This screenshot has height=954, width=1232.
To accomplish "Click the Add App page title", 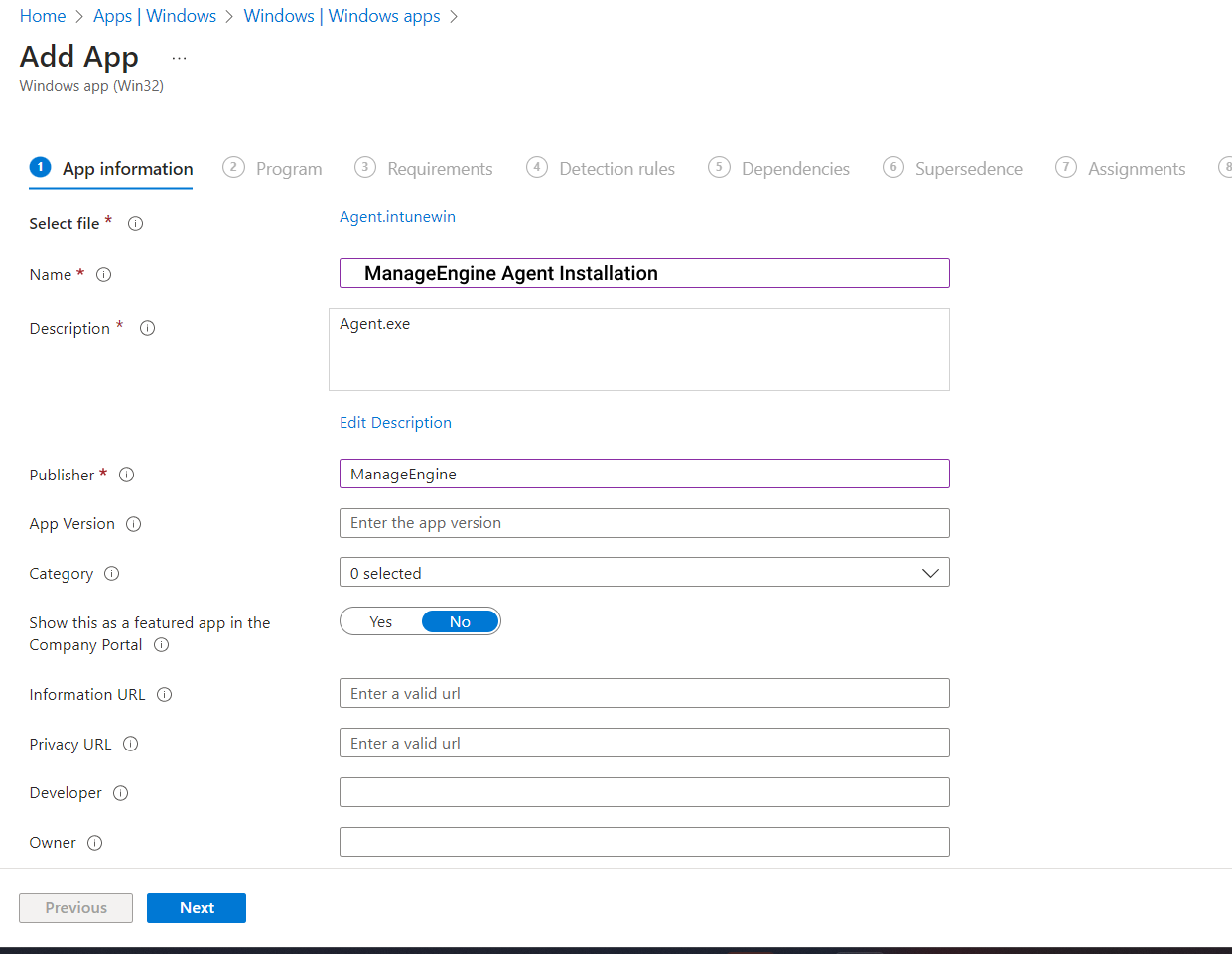I will pyautogui.click(x=79, y=57).
